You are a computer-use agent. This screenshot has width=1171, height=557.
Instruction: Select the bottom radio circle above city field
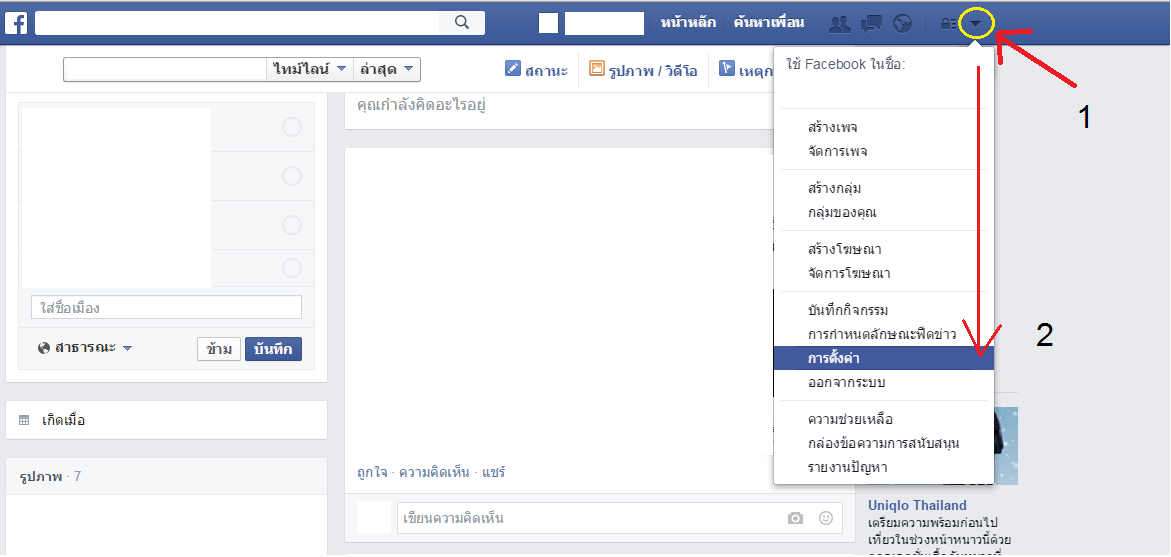[291, 268]
